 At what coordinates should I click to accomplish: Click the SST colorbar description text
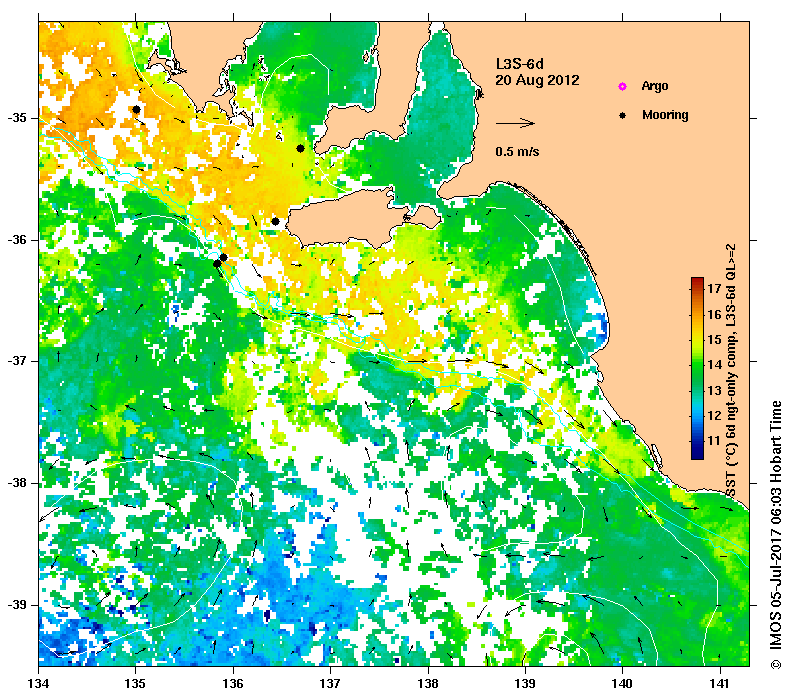click(x=731, y=371)
